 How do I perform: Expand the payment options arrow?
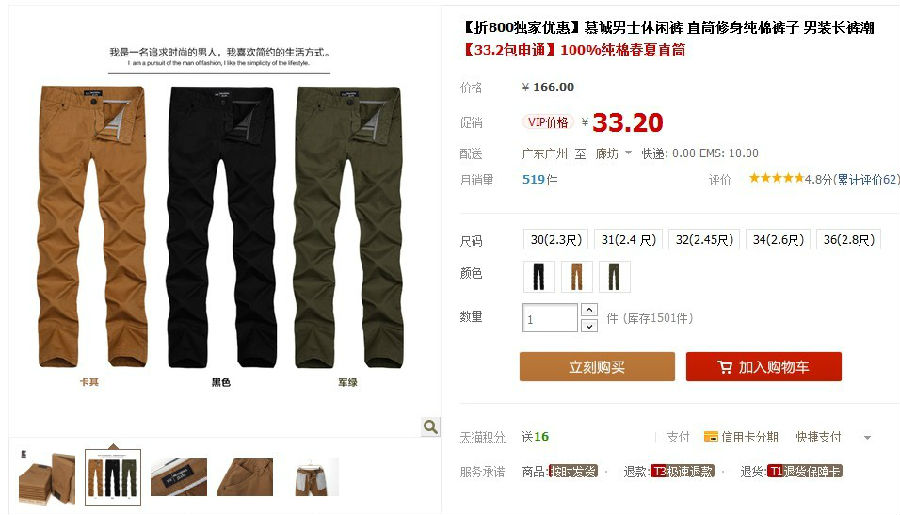point(867,437)
